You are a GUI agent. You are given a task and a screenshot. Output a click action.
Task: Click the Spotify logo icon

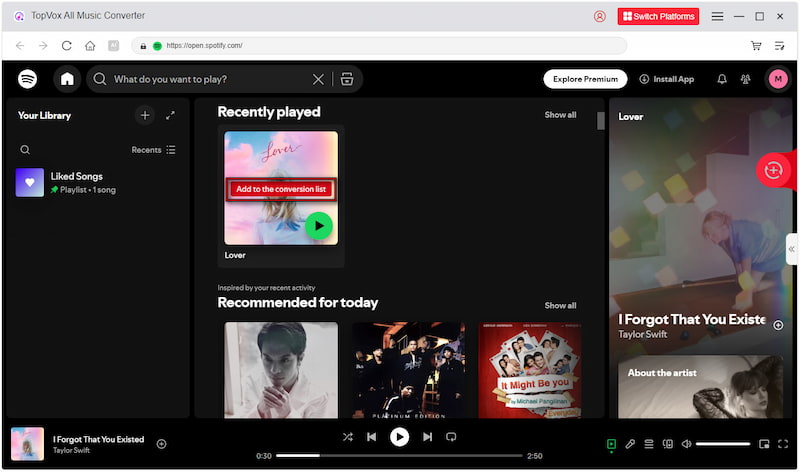point(27,79)
